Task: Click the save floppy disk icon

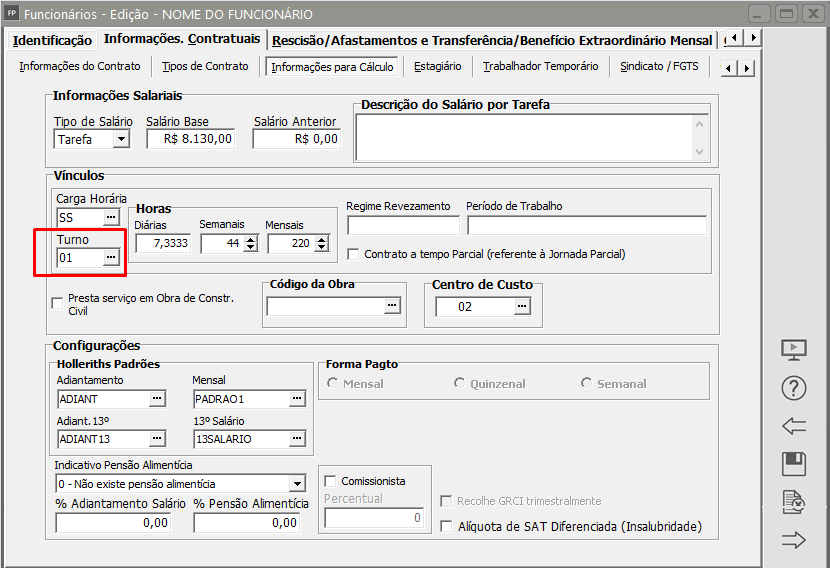Action: (x=794, y=463)
